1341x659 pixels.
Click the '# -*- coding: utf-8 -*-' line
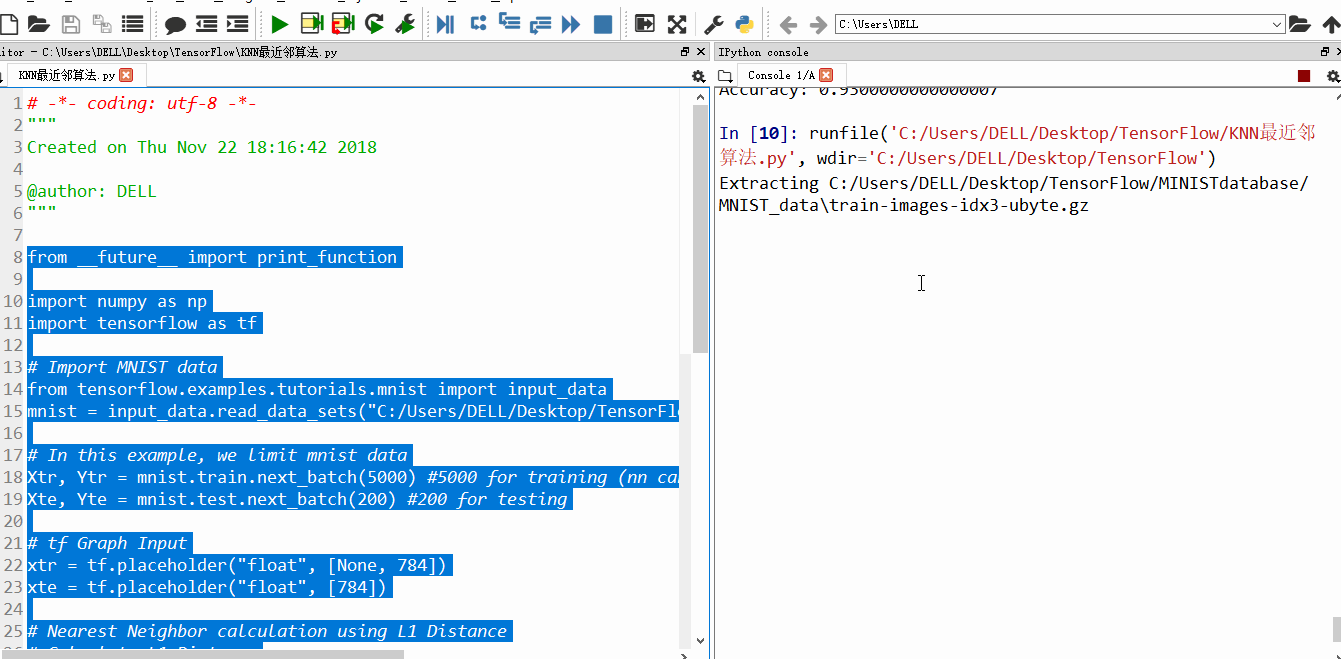[142, 103]
